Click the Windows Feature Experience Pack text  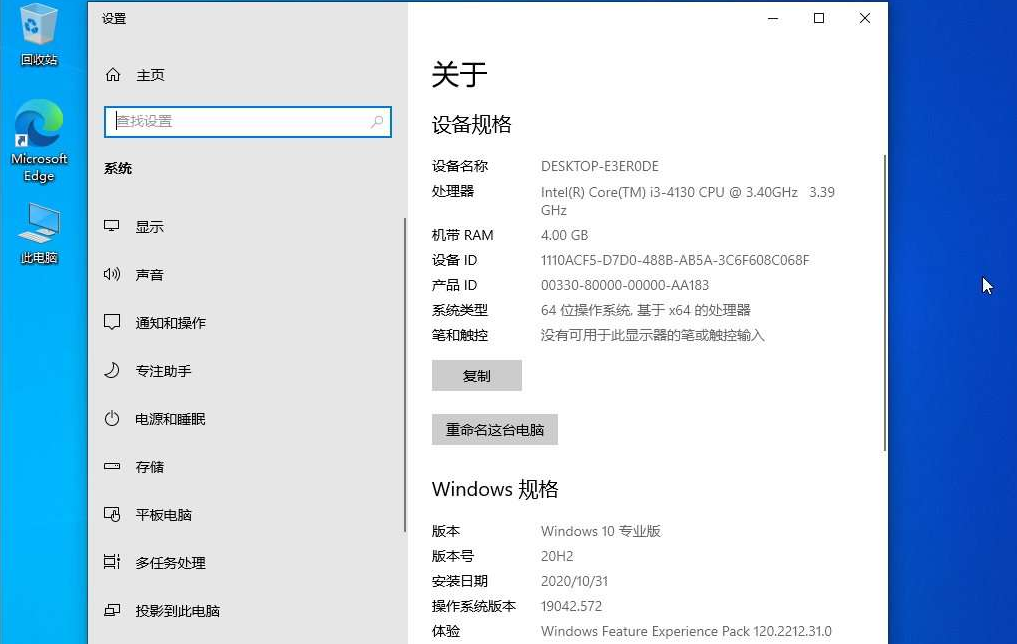coord(686,631)
